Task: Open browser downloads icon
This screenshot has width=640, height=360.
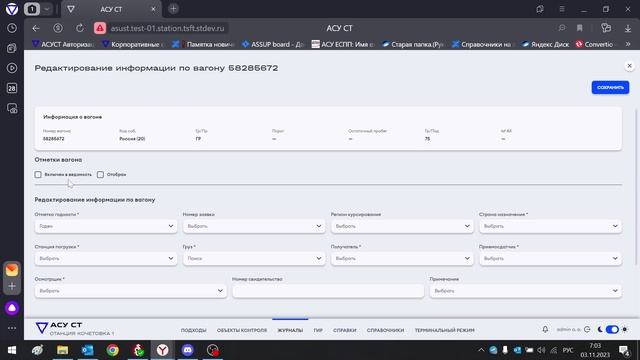Action: tap(628, 28)
